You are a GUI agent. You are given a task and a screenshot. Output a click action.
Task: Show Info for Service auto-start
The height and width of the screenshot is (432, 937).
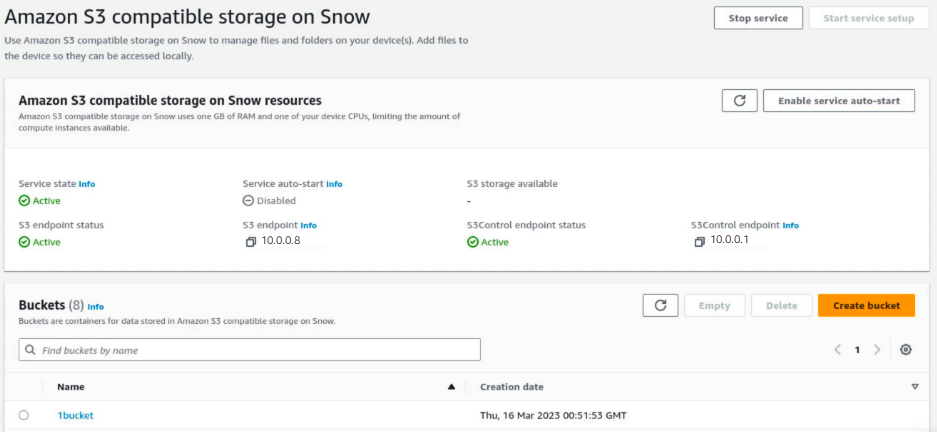click(x=334, y=184)
